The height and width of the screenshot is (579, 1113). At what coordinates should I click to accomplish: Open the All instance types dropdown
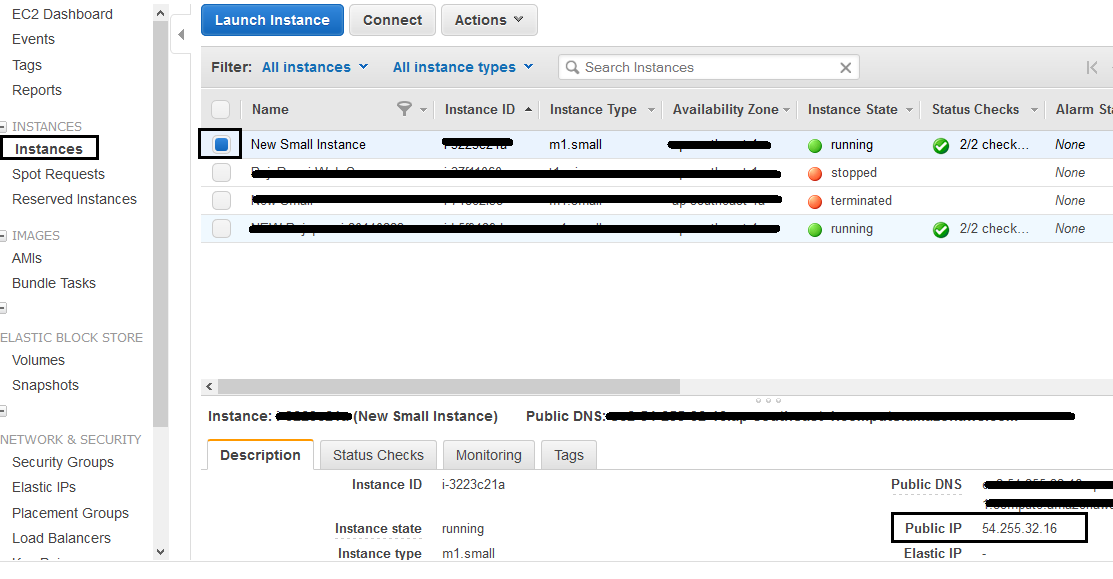[x=463, y=66]
